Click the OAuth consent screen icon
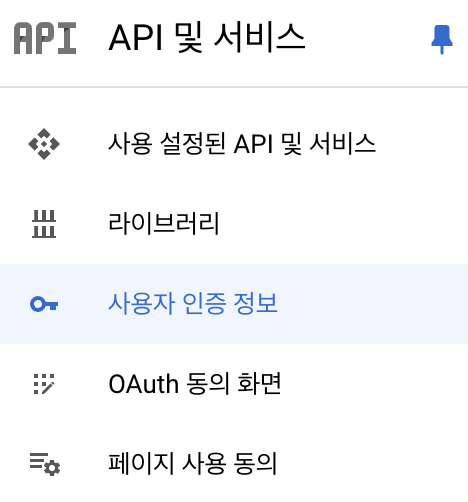 tap(44, 384)
